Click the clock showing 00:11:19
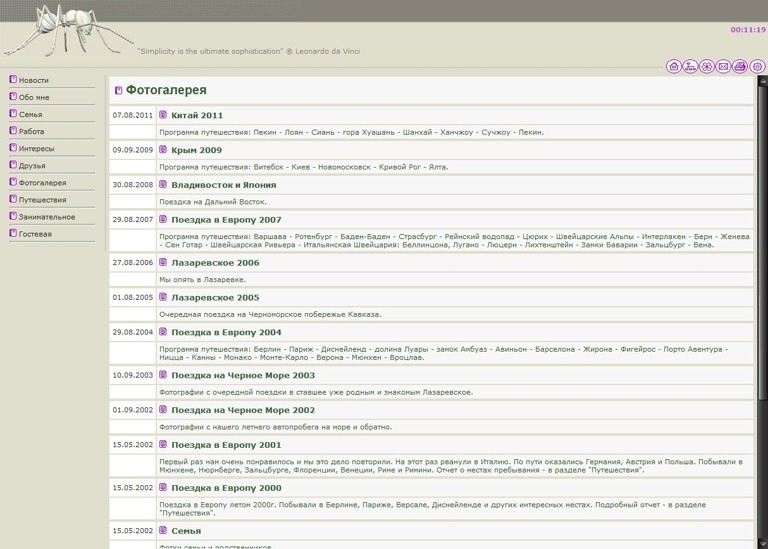The height and width of the screenshot is (549, 768). [x=748, y=30]
